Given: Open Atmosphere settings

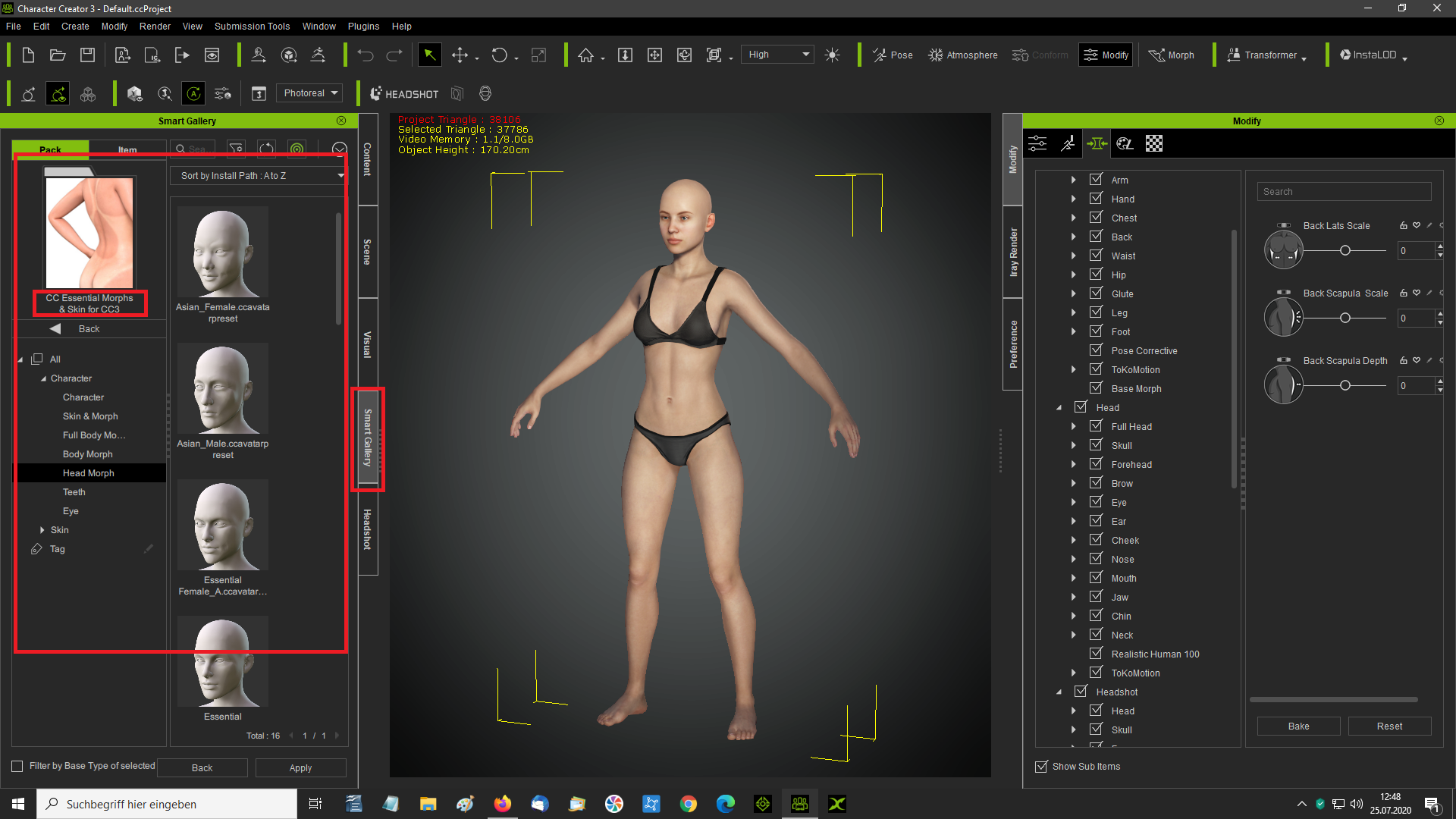Looking at the screenshot, I should click(963, 55).
